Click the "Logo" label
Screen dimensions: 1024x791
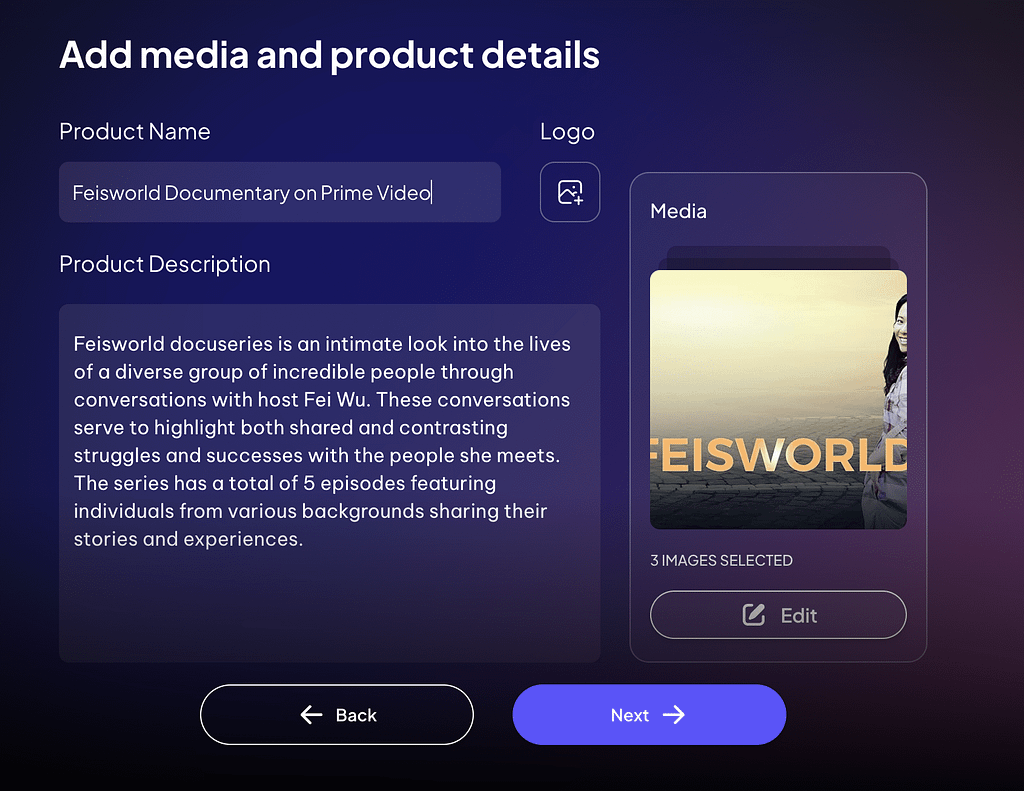[567, 132]
